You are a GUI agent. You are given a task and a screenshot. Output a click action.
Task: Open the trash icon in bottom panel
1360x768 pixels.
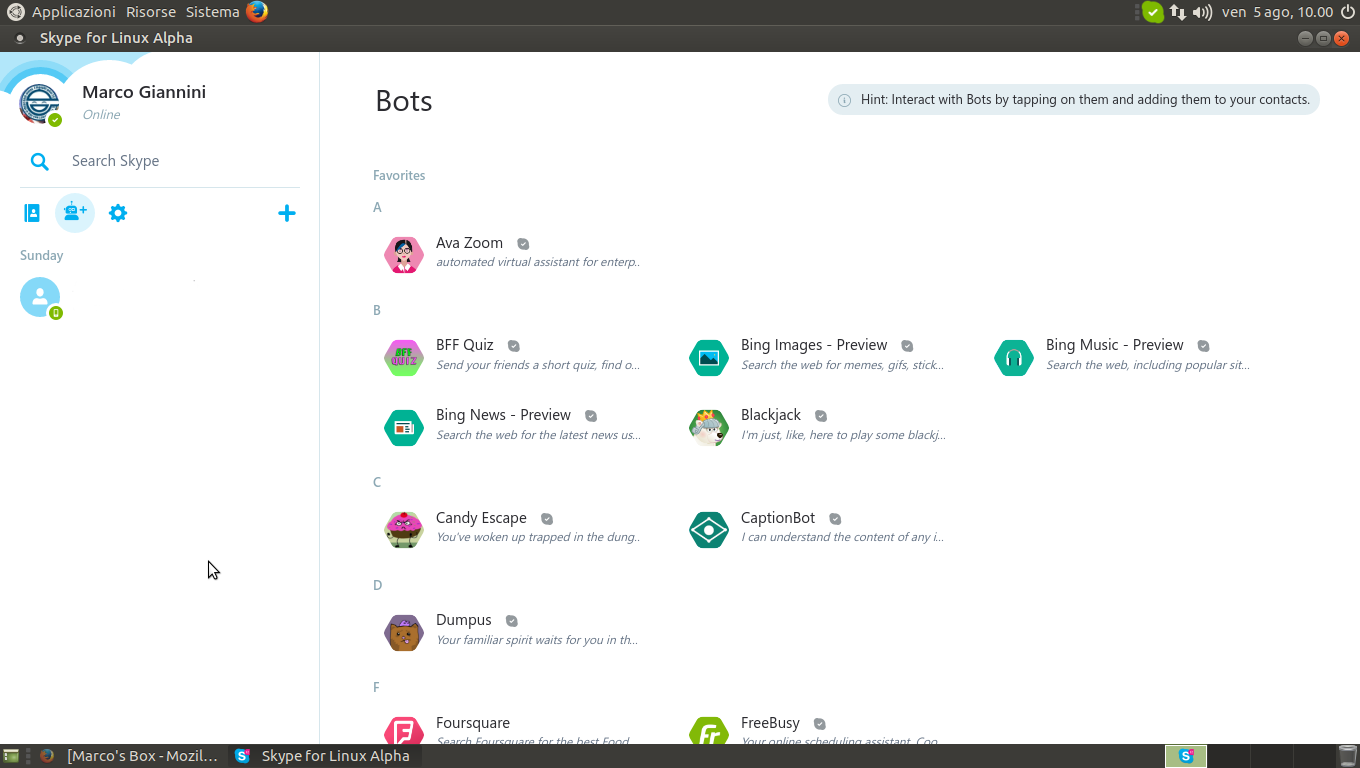1347,756
